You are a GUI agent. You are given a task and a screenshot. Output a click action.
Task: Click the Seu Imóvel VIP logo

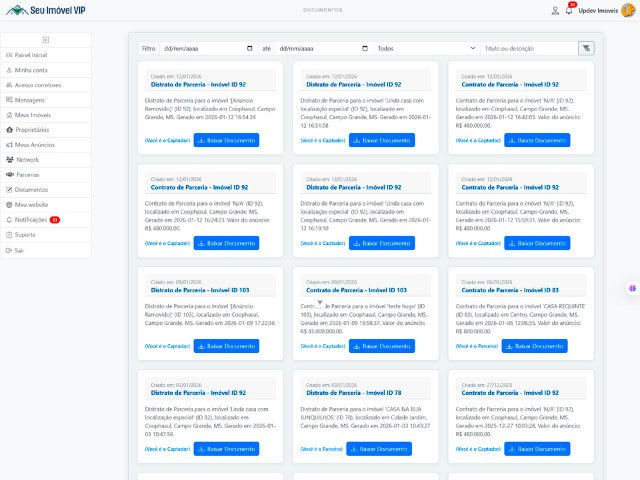tap(50, 10)
